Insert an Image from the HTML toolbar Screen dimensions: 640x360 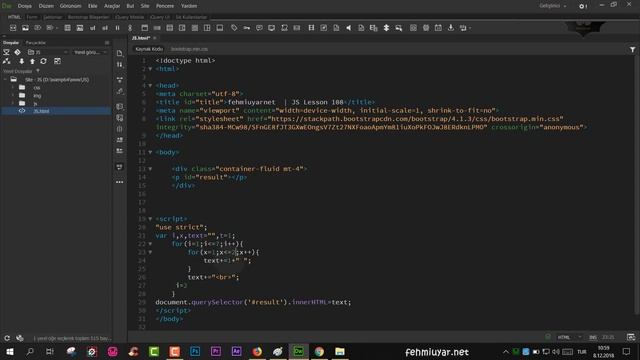25,28
